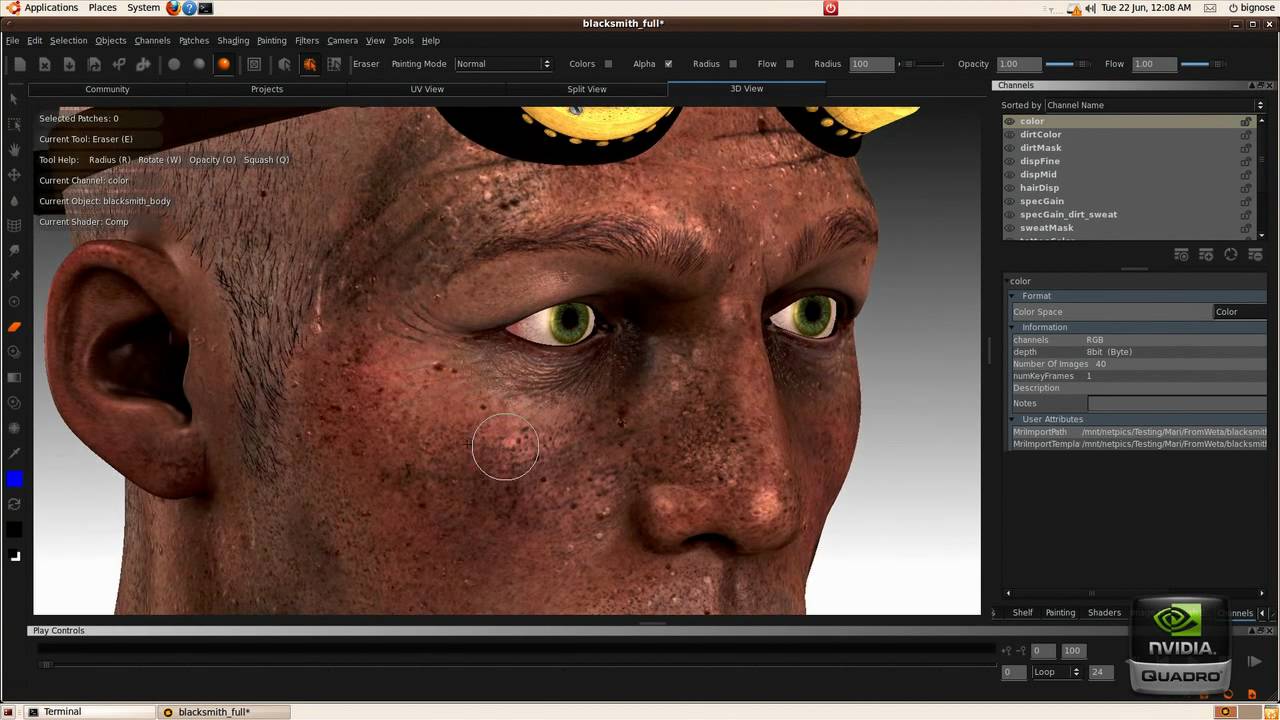1280x720 pixels.
Task: Collapse the Information section
Action: point(1012,328)
